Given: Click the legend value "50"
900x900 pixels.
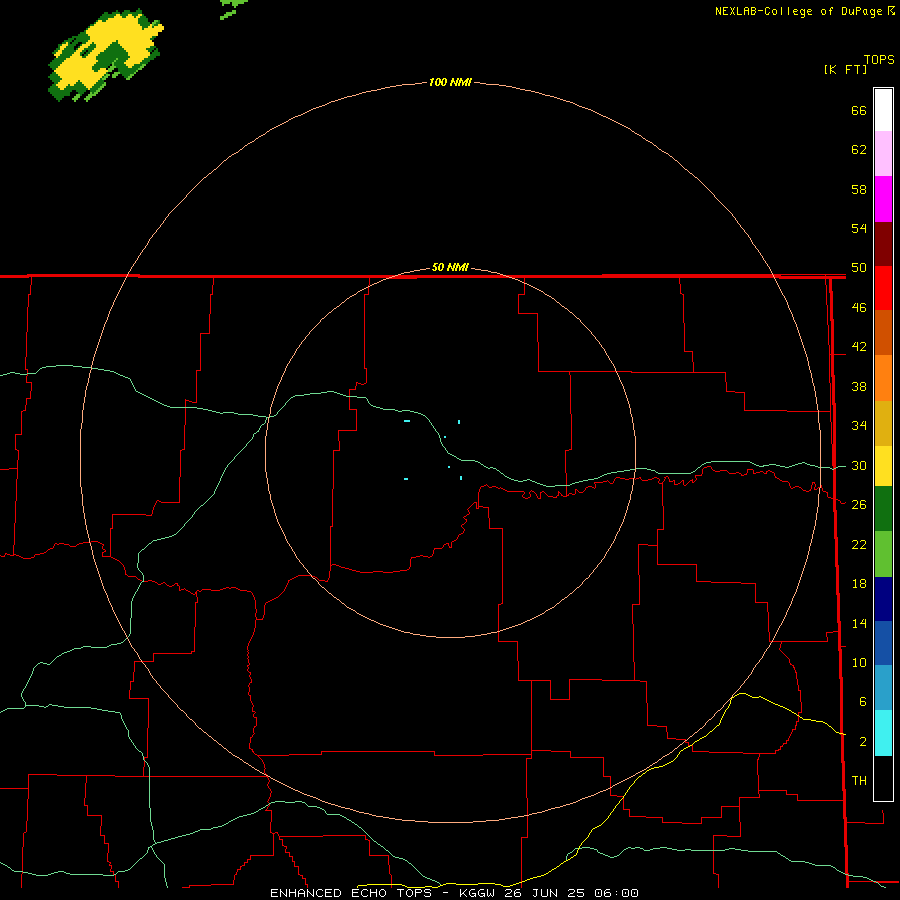Looking at the screenshot, I should [x=859, y=268].
